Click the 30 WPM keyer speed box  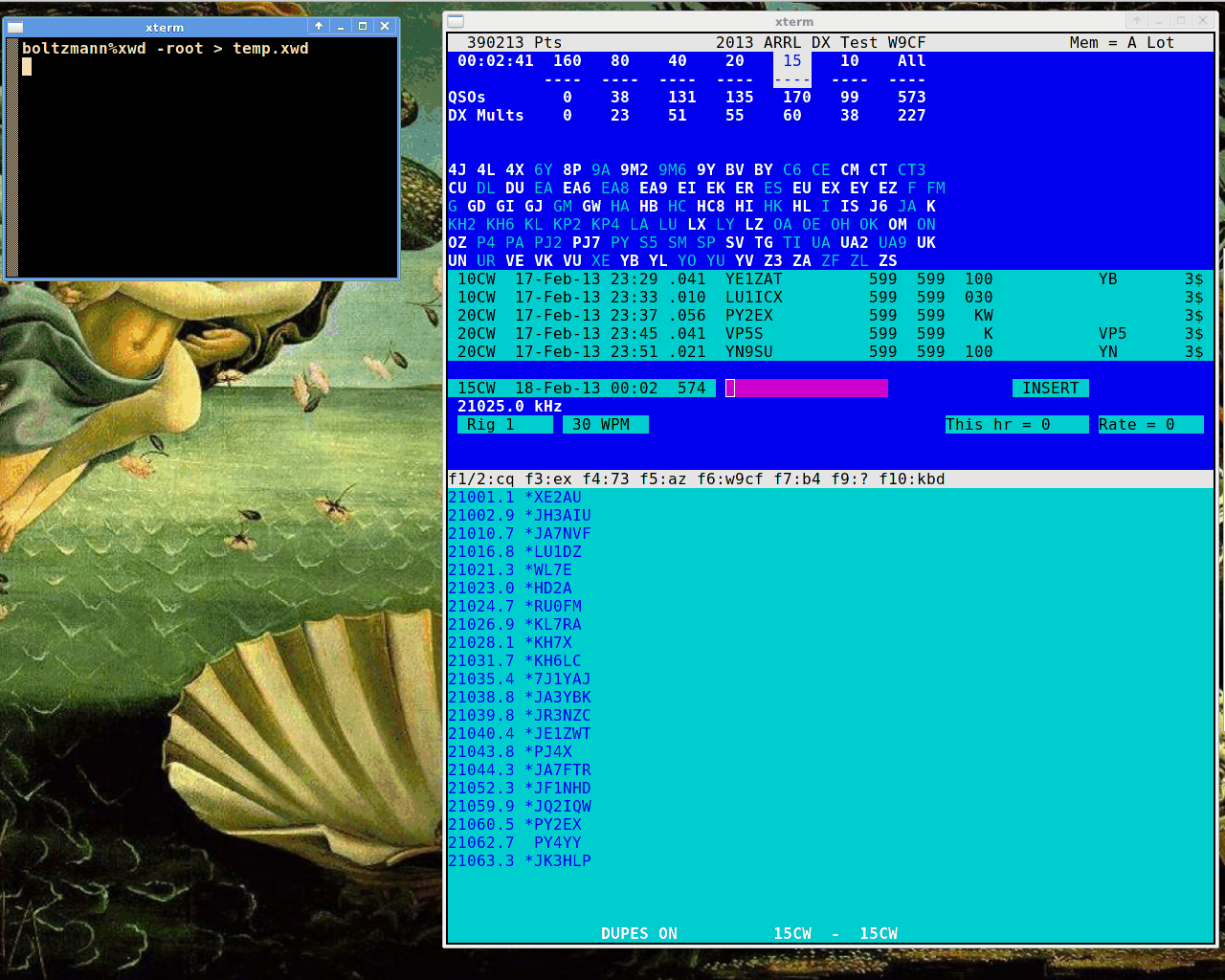click(x=606, y=424)
